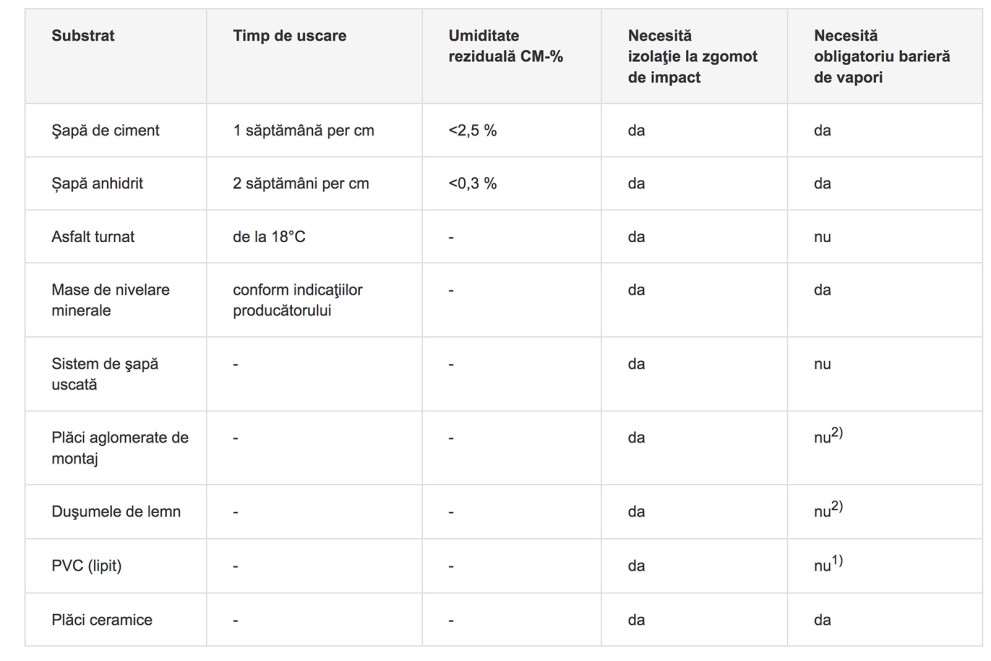Click Necesită obligatoriu barieră de vapori header
The width and height of the screenshot is (991, 661).
pyautogui.click(x=882, y=56)
